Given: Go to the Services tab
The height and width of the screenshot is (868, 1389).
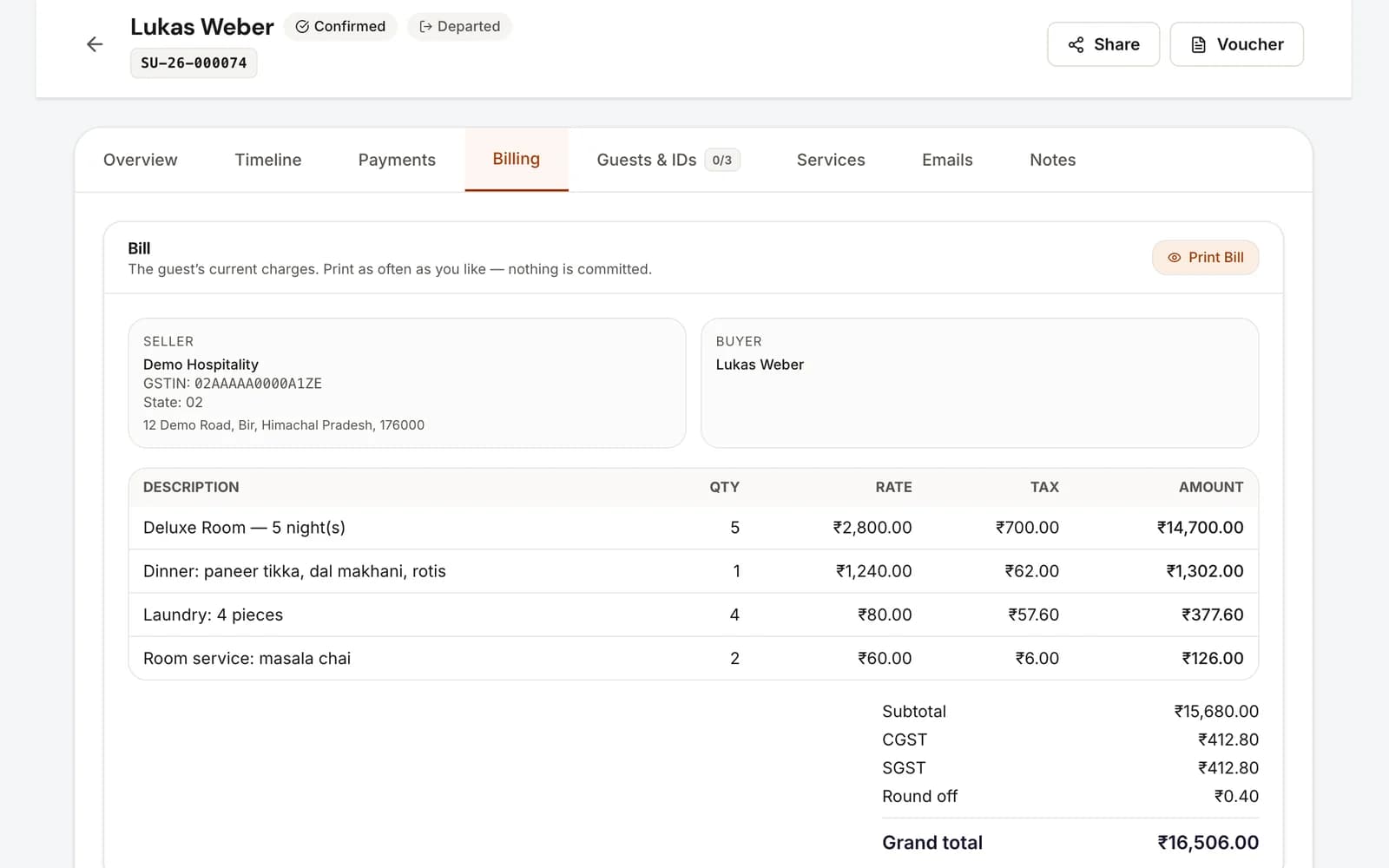Looking at the screenshot, I should 831,160.
